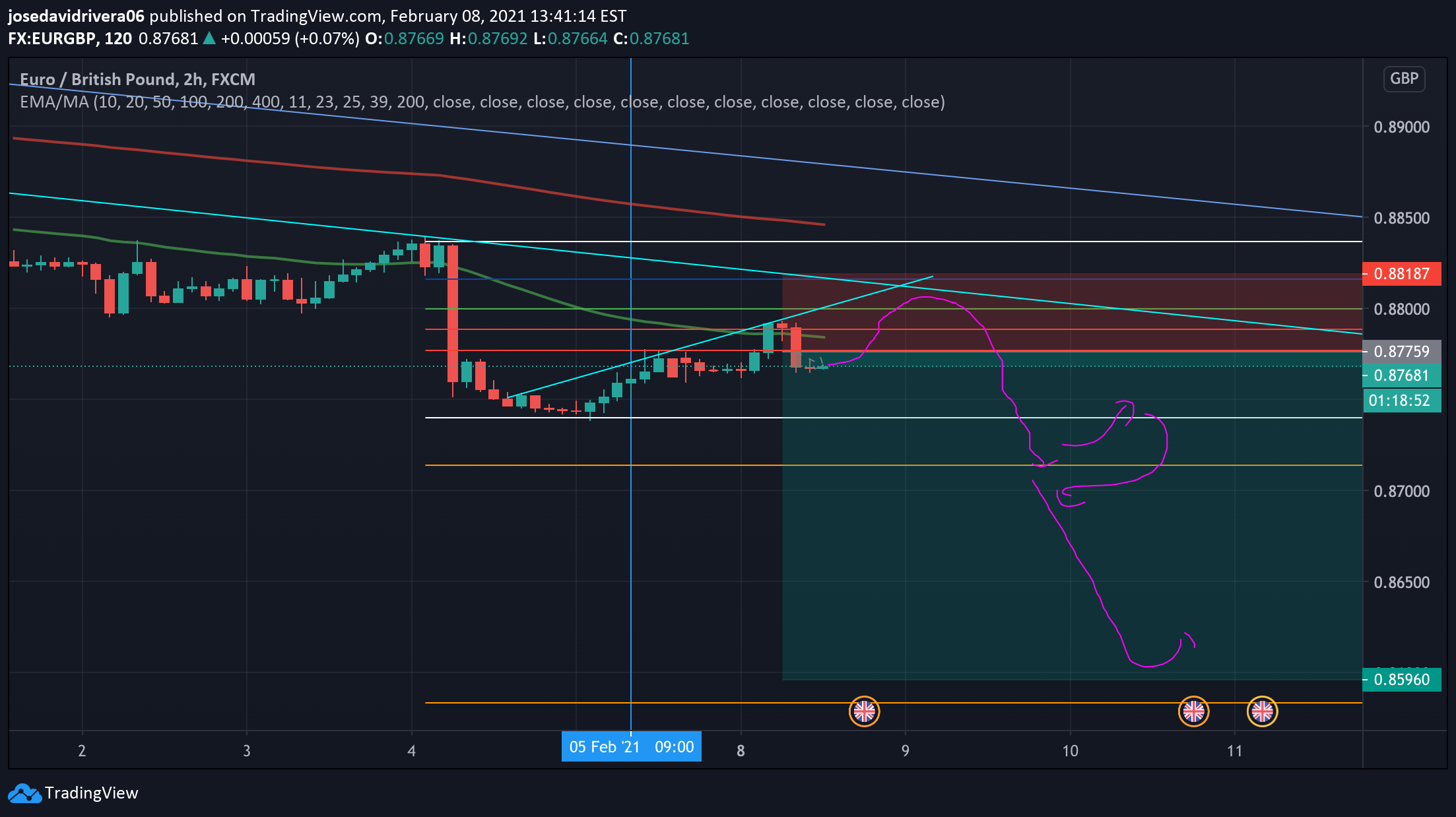This screenshot has height=817, width=1456.
Task: Click the date 9 on the time axis
Action: (905, 751)
